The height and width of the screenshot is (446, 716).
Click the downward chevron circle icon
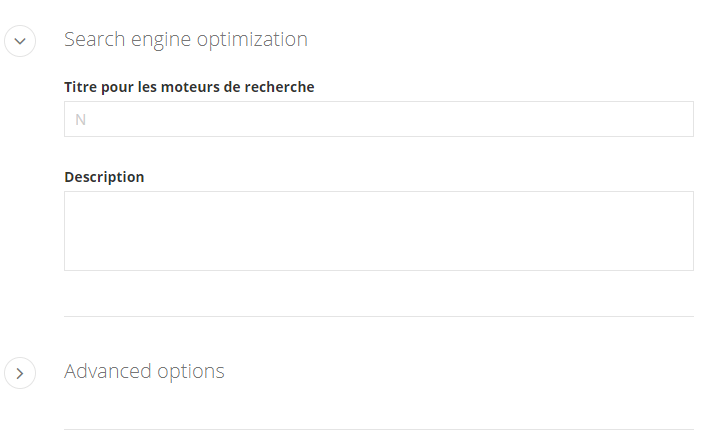click(x=20, y=41)
